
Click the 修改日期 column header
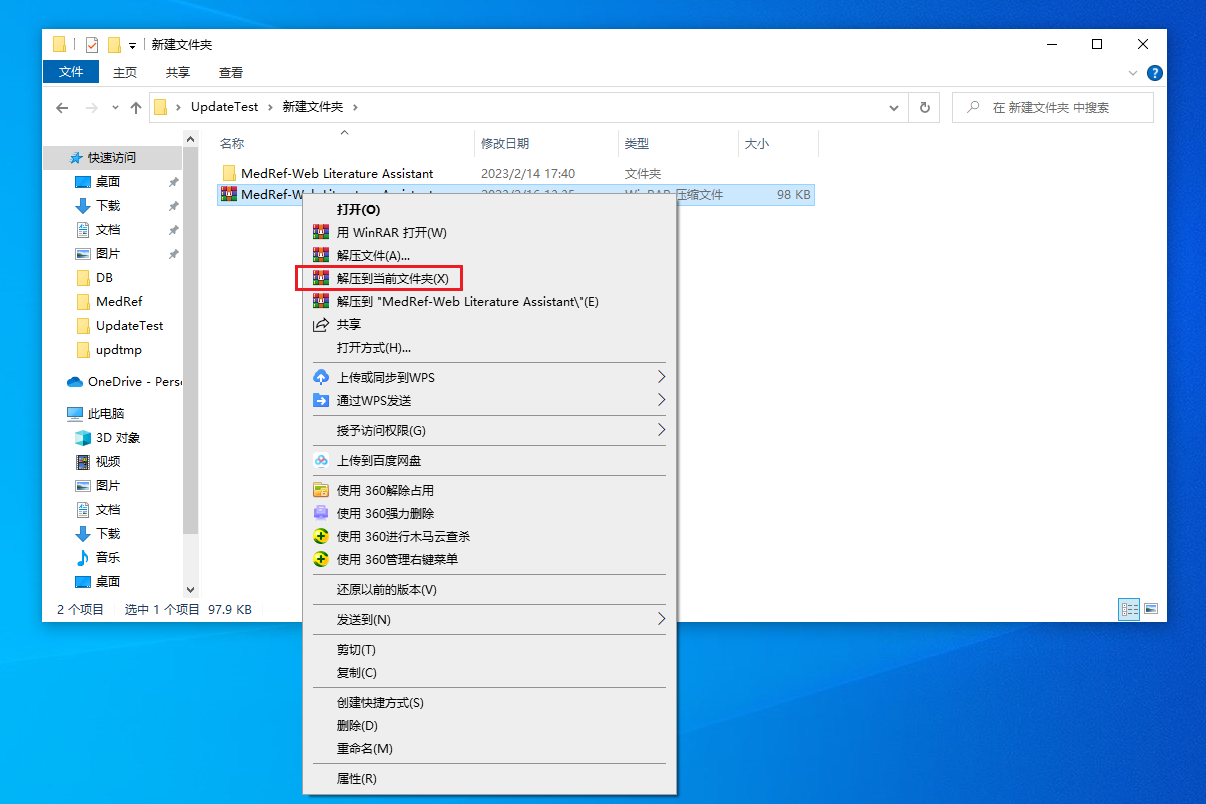(x=505, y=144)
